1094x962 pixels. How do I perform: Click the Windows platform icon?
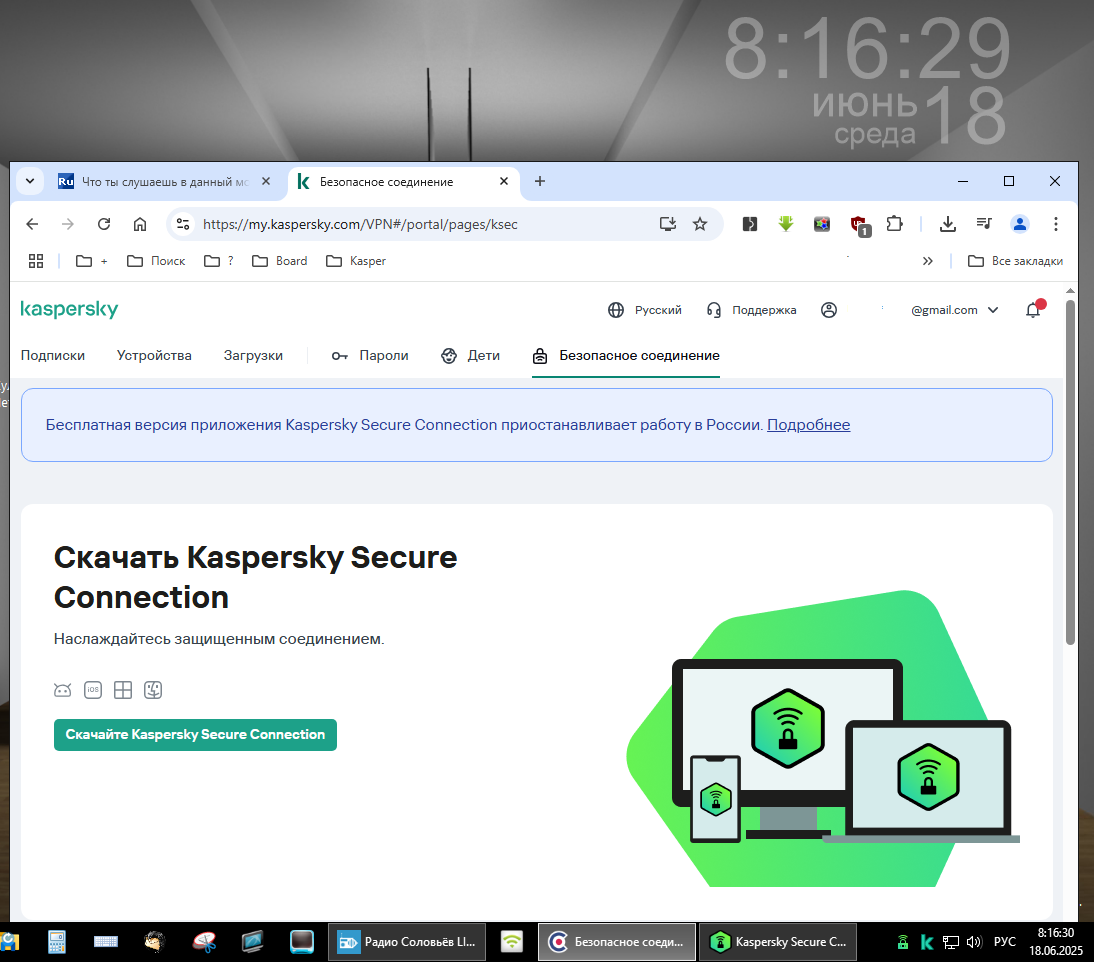point(123,690)
